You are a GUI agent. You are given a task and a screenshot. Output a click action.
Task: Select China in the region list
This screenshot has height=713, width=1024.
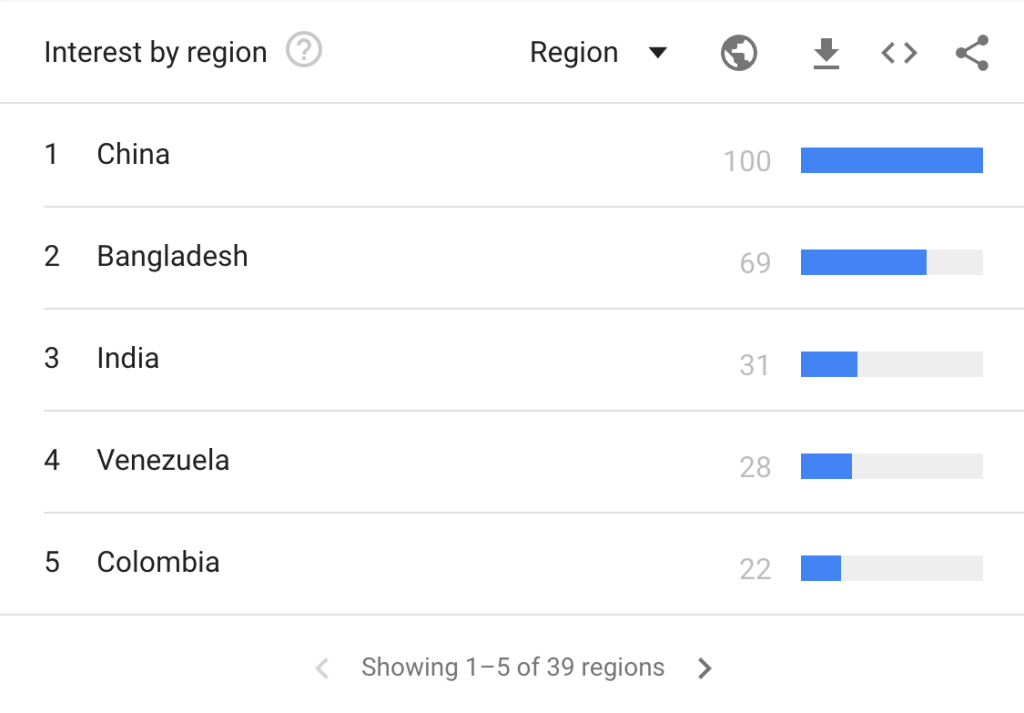tap(133, 155)
